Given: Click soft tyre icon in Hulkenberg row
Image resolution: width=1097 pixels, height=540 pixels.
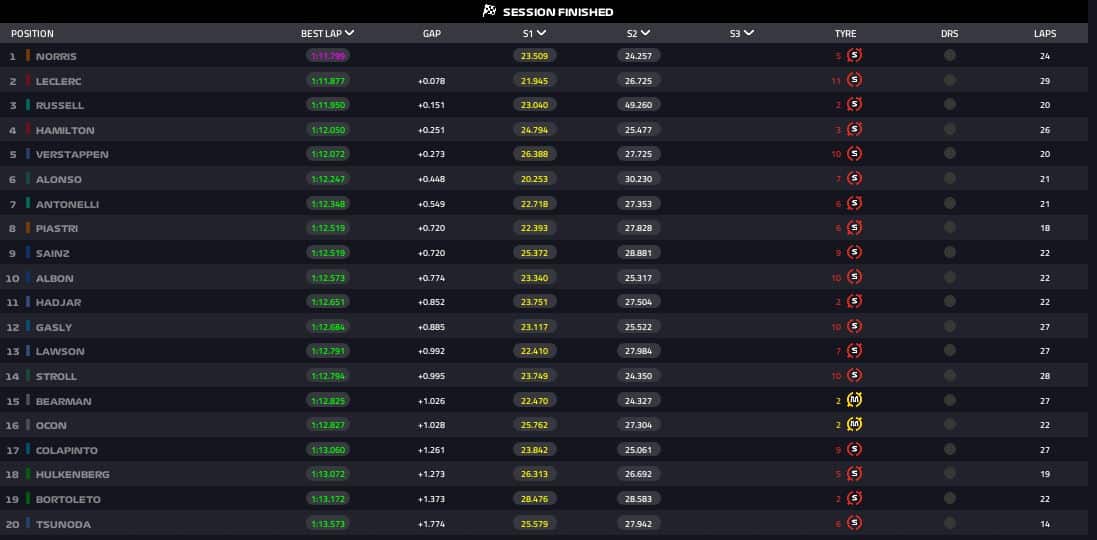Looking at the screenshot, I should 854,474.
